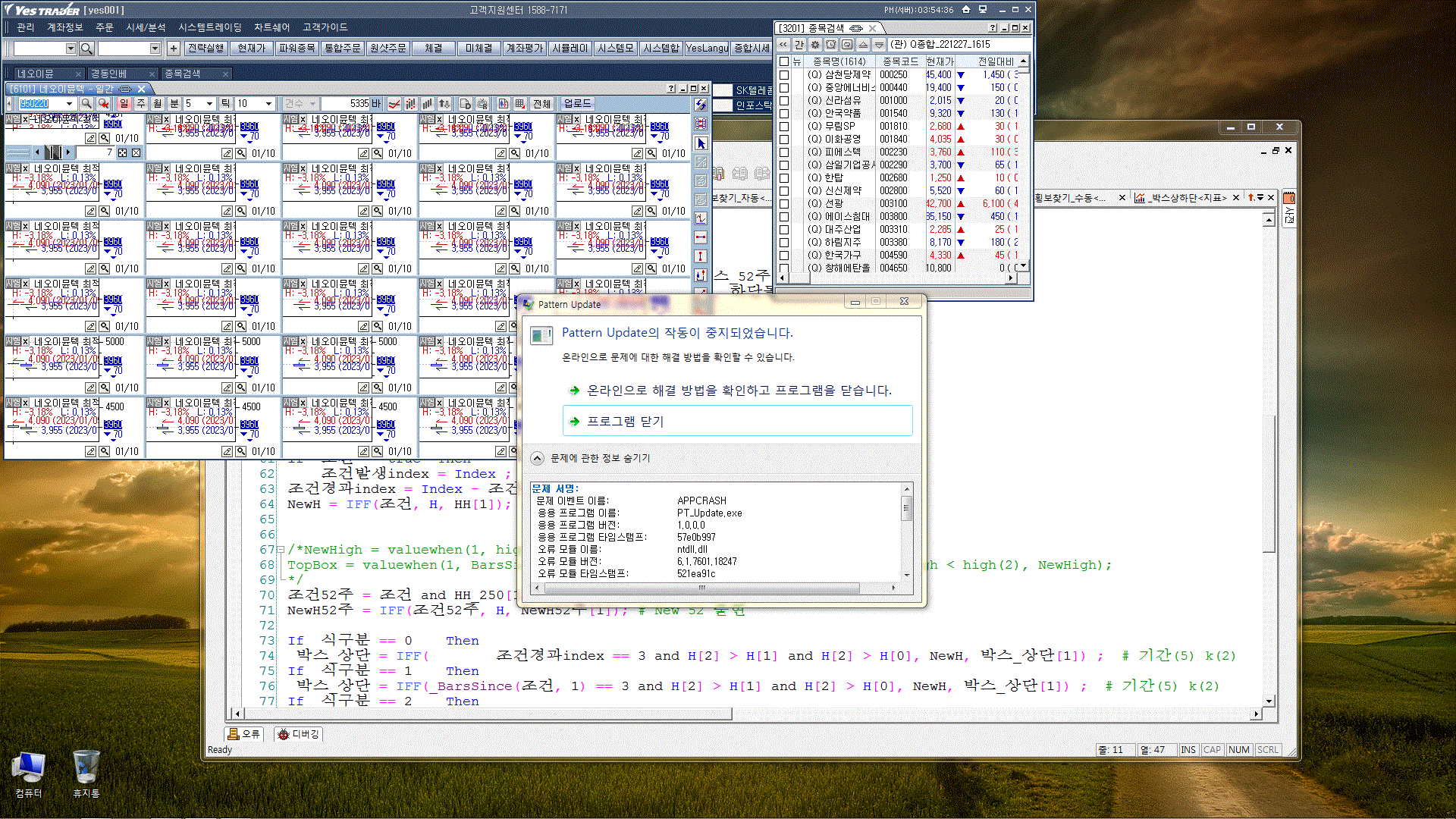This screenshot has width=1456, height=819.
Task: Expand the tick count dropdown showing 10
Action: (268, 104)
